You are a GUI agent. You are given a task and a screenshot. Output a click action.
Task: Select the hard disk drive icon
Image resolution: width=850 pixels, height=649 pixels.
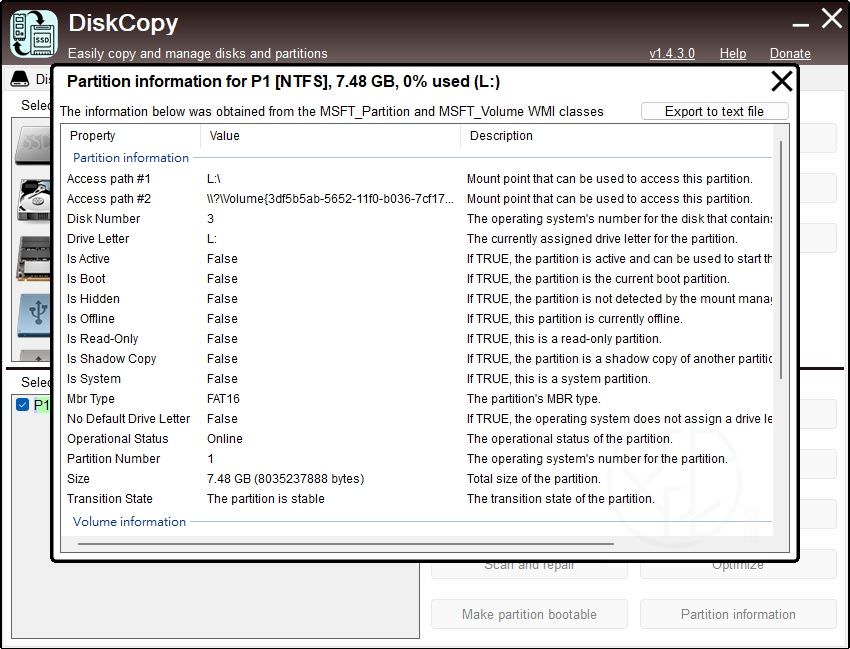click(33, 201)
